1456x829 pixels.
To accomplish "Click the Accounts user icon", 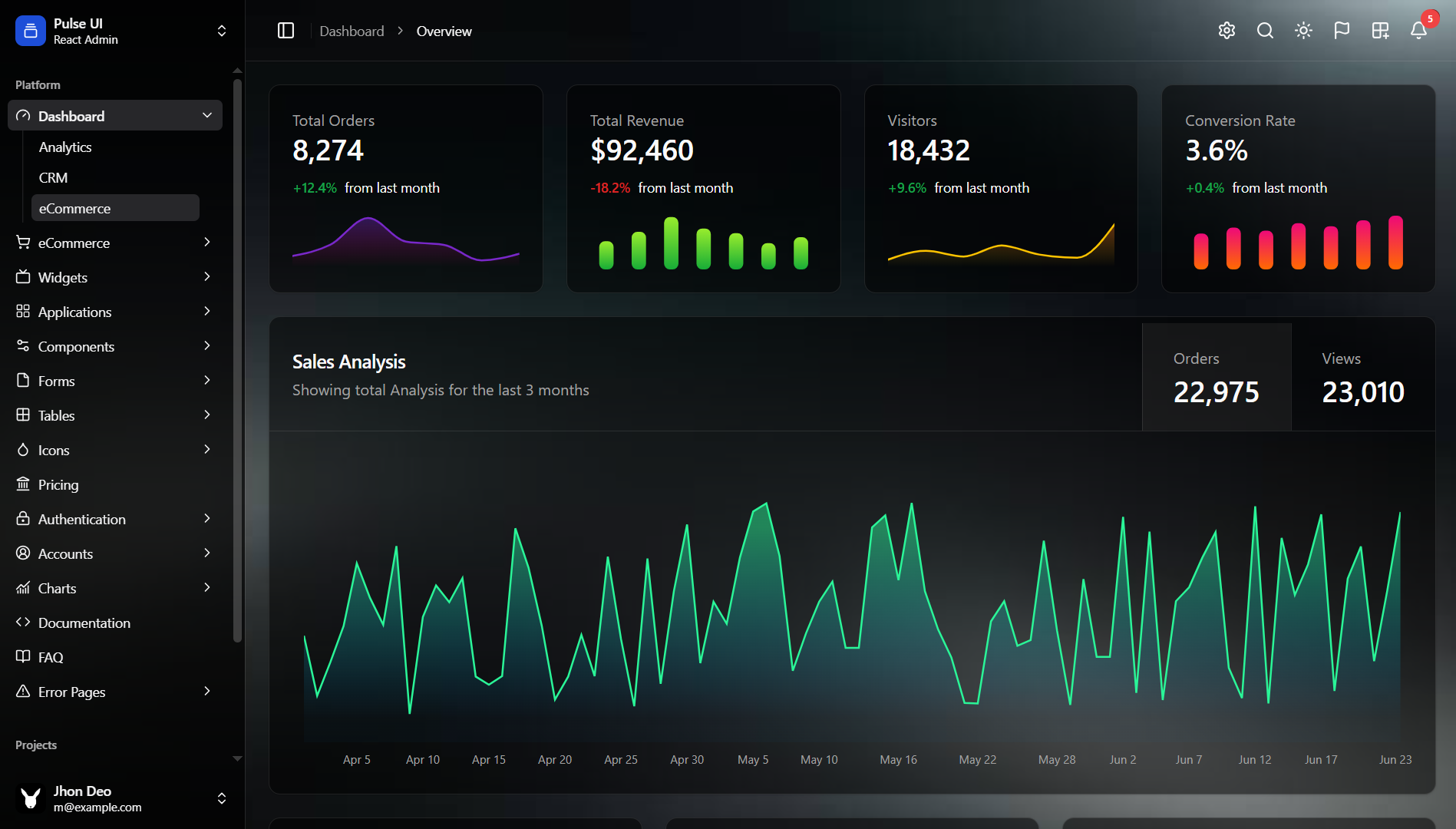I will [x=23, y=553].
